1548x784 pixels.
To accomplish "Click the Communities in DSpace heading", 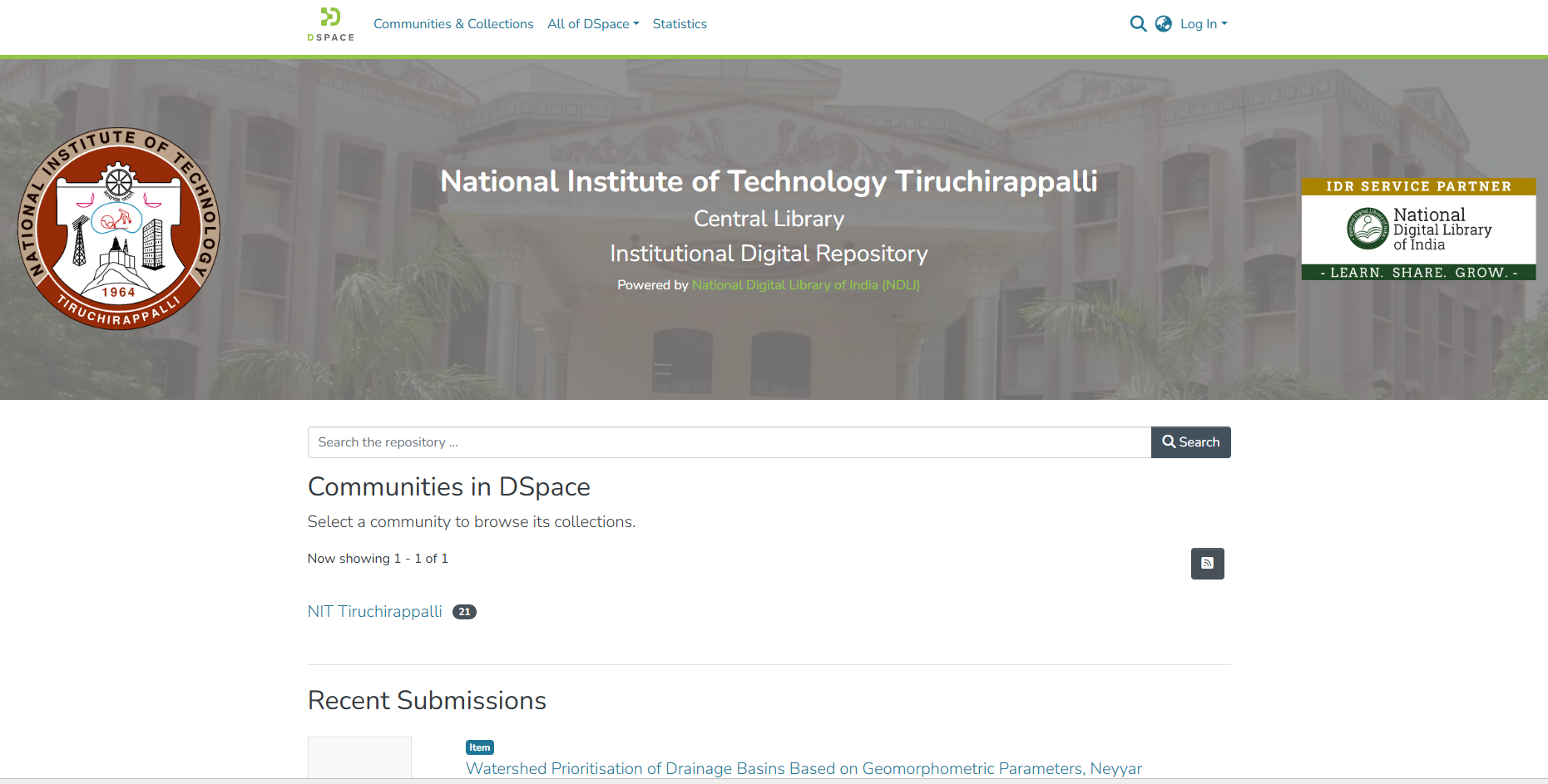I will tap(449, 487).
